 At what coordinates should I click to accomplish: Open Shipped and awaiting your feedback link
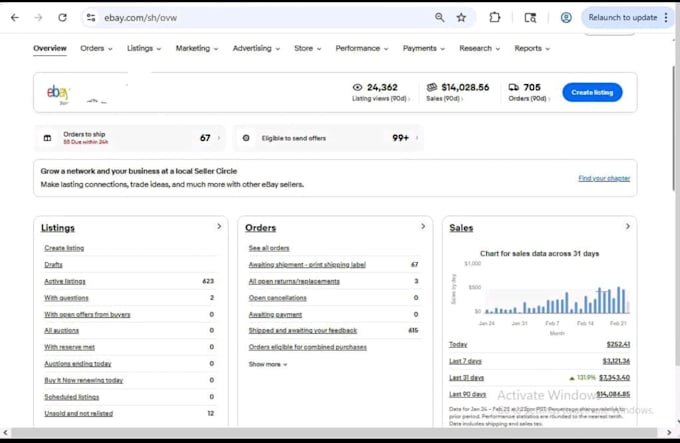tap(303, 330)
